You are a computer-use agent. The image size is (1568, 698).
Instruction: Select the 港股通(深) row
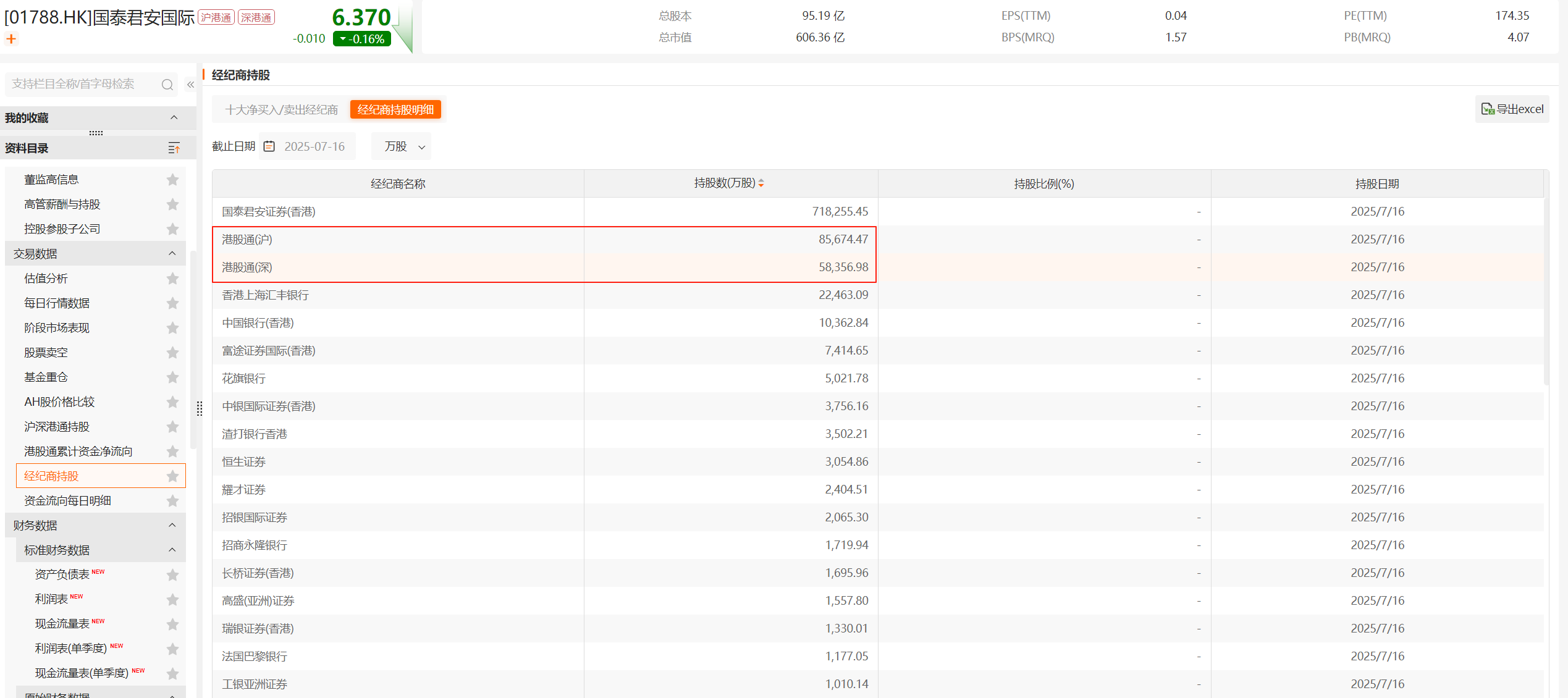point(878,267)
